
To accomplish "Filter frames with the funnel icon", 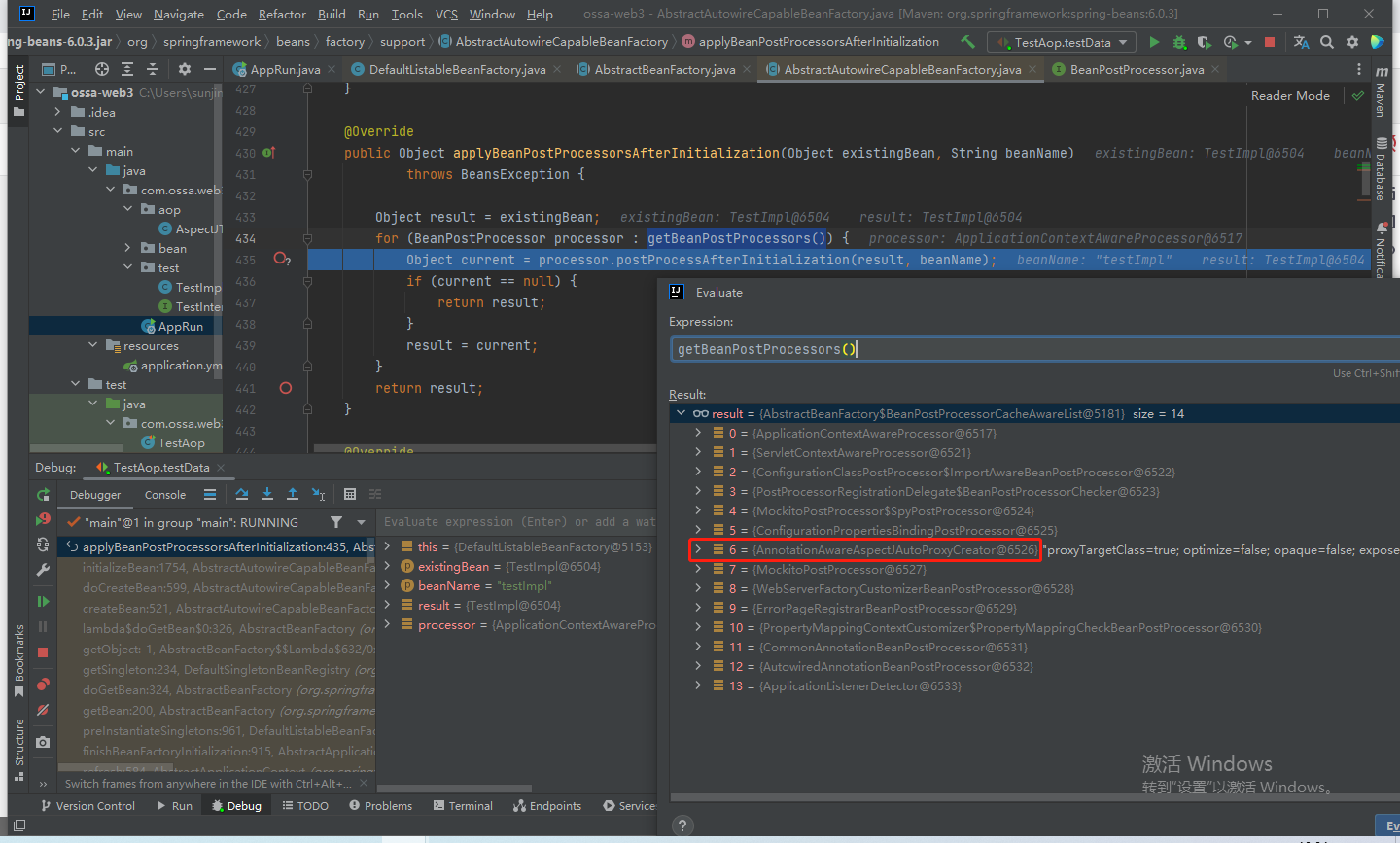I will [x=335, y=522].
